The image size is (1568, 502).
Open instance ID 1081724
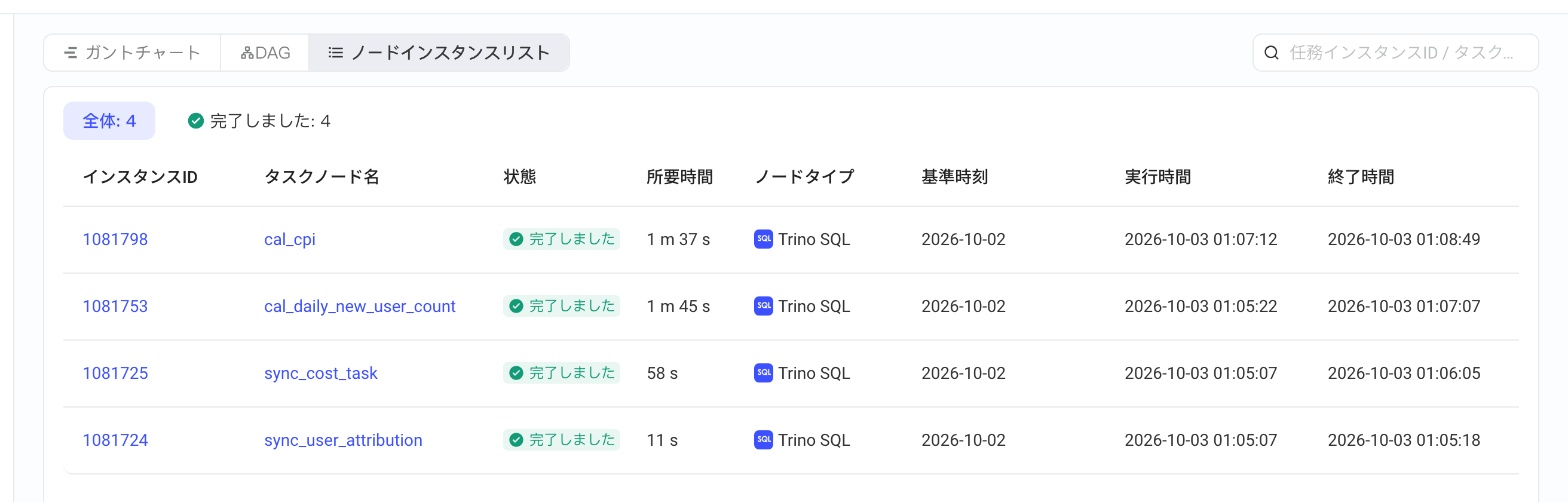click(x=115, y=440)
